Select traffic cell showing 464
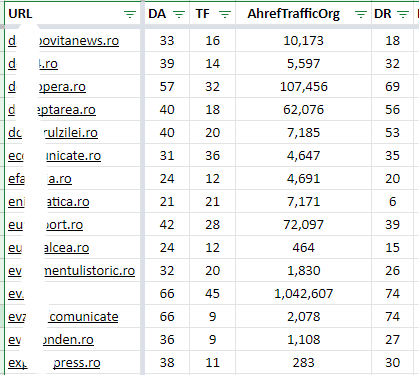 pyautogui.click(x=303, y=248)
